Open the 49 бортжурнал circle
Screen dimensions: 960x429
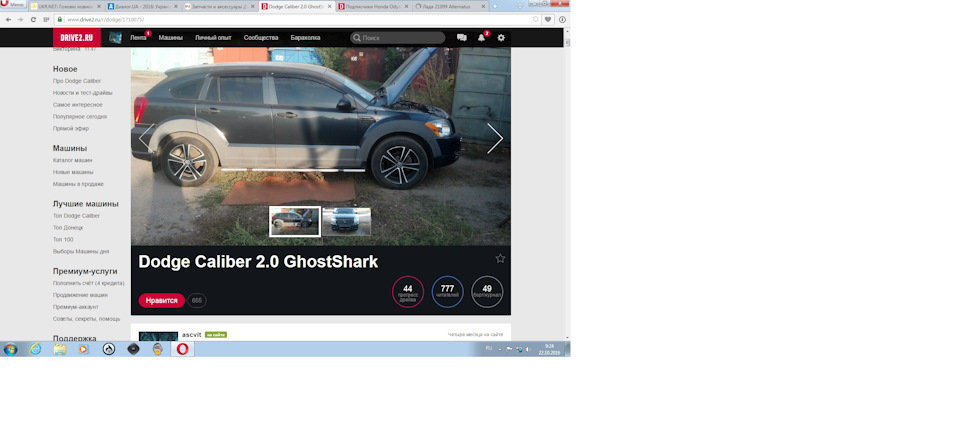tap(487, 292)
